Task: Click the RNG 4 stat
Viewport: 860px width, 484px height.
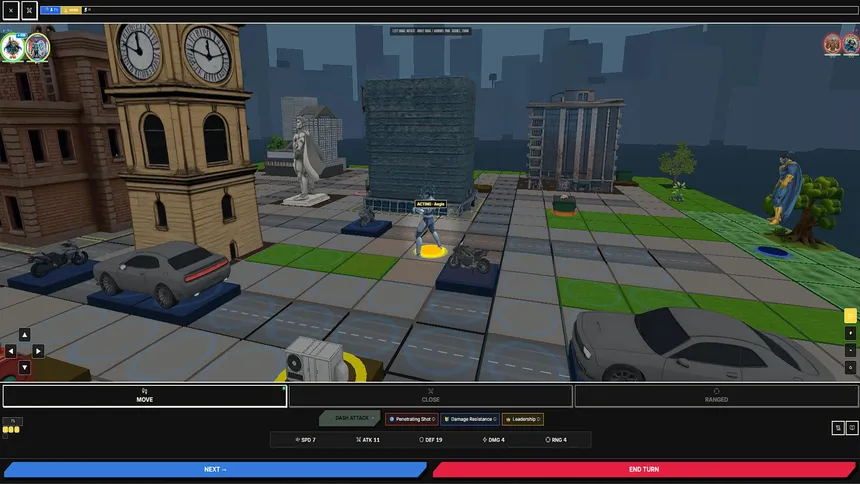Action: click(x=556, y=440)
